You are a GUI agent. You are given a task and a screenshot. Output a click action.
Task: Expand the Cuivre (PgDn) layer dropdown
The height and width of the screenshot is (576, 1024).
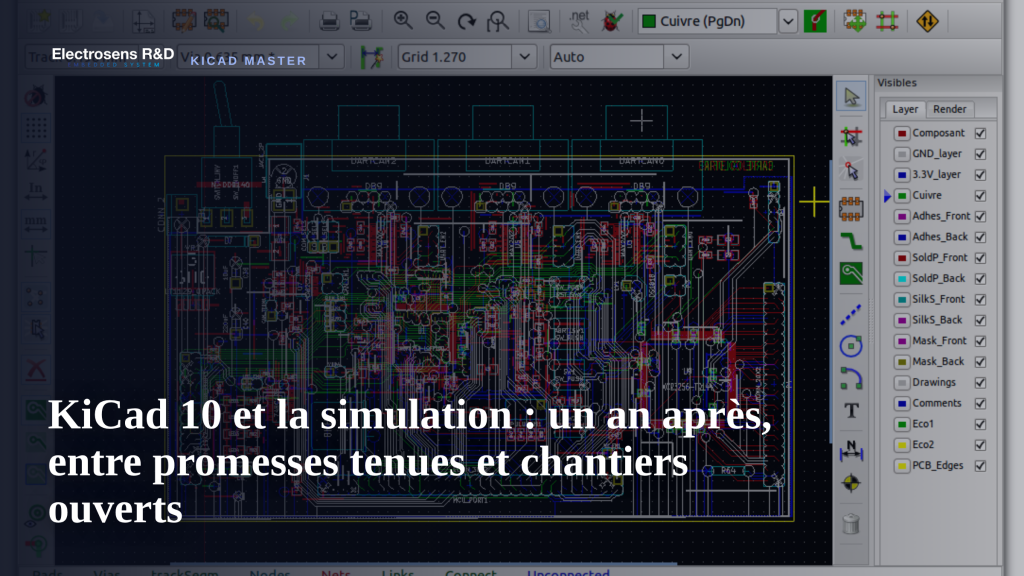[x=788, y=22]
